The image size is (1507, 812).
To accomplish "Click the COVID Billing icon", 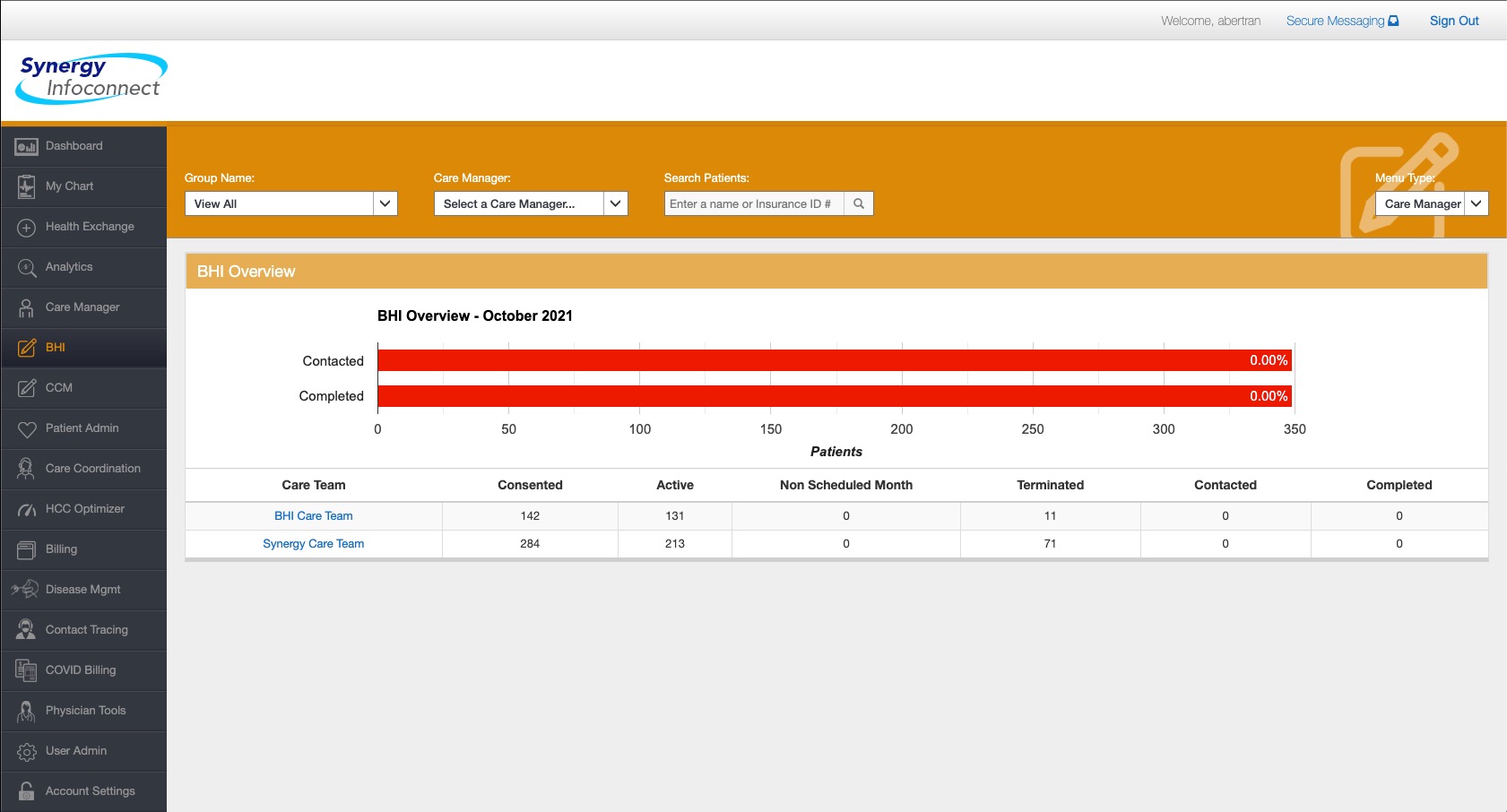I will 26,670.
